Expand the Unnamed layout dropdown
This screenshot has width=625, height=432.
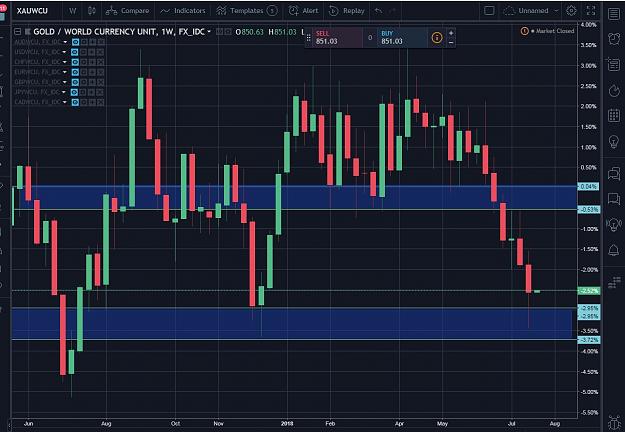coord(556,11)
